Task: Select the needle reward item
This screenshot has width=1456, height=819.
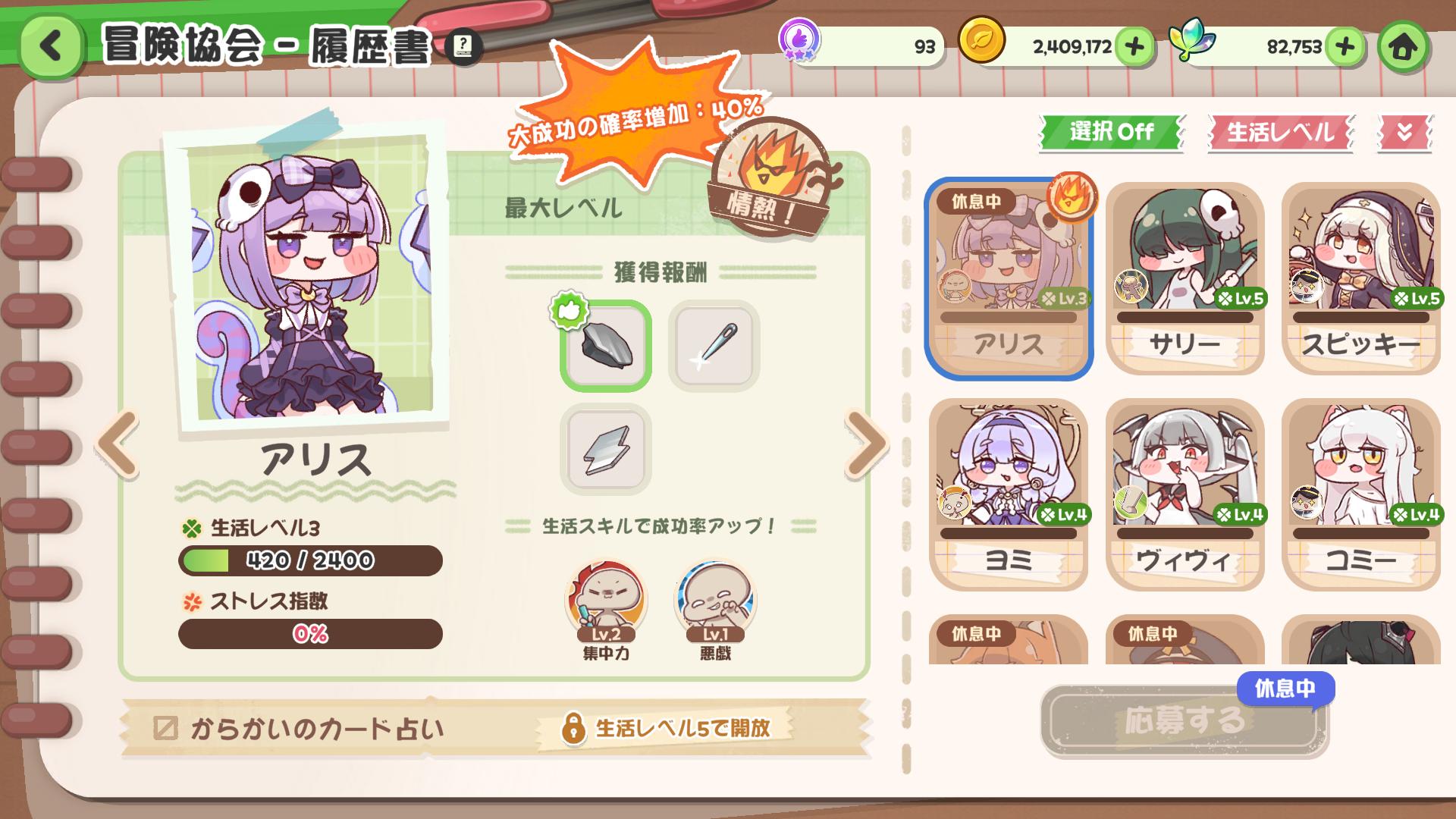Action: coord(714,347)
